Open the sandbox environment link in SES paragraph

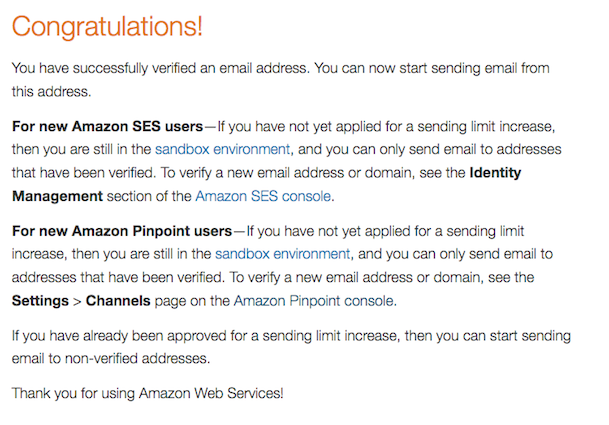click(x=222, y=150)
